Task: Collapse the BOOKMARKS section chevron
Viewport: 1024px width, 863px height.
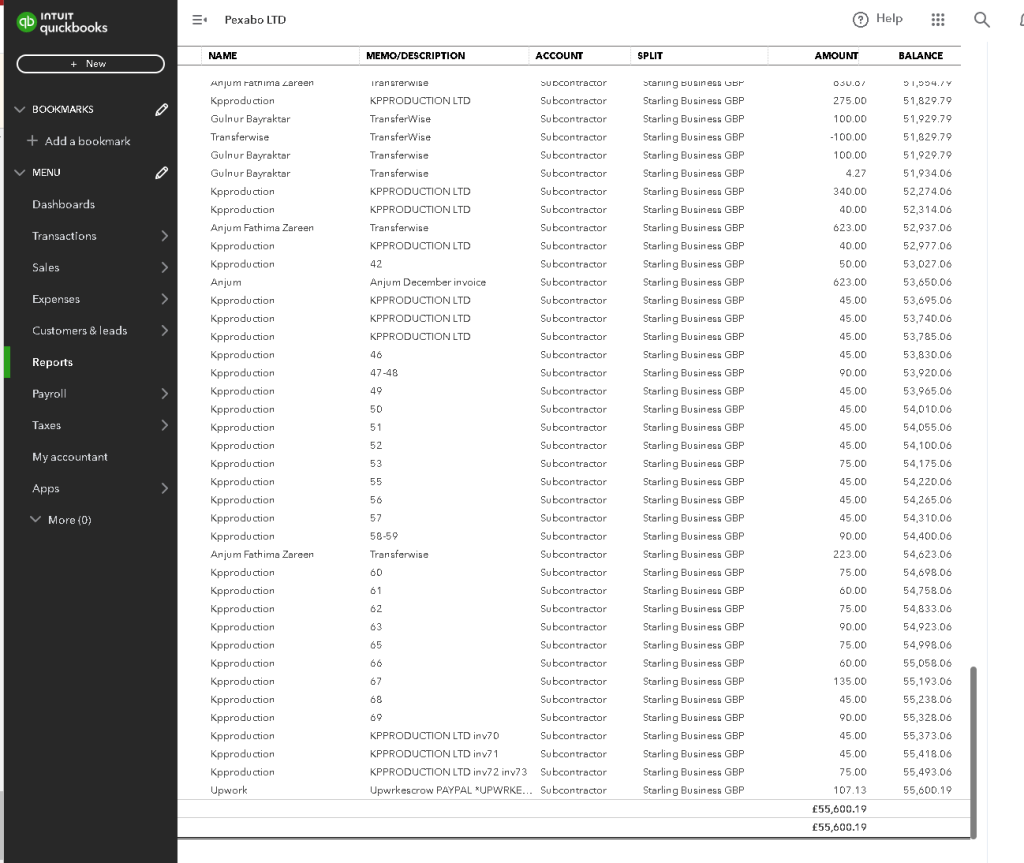Action: tap(20, 109)
